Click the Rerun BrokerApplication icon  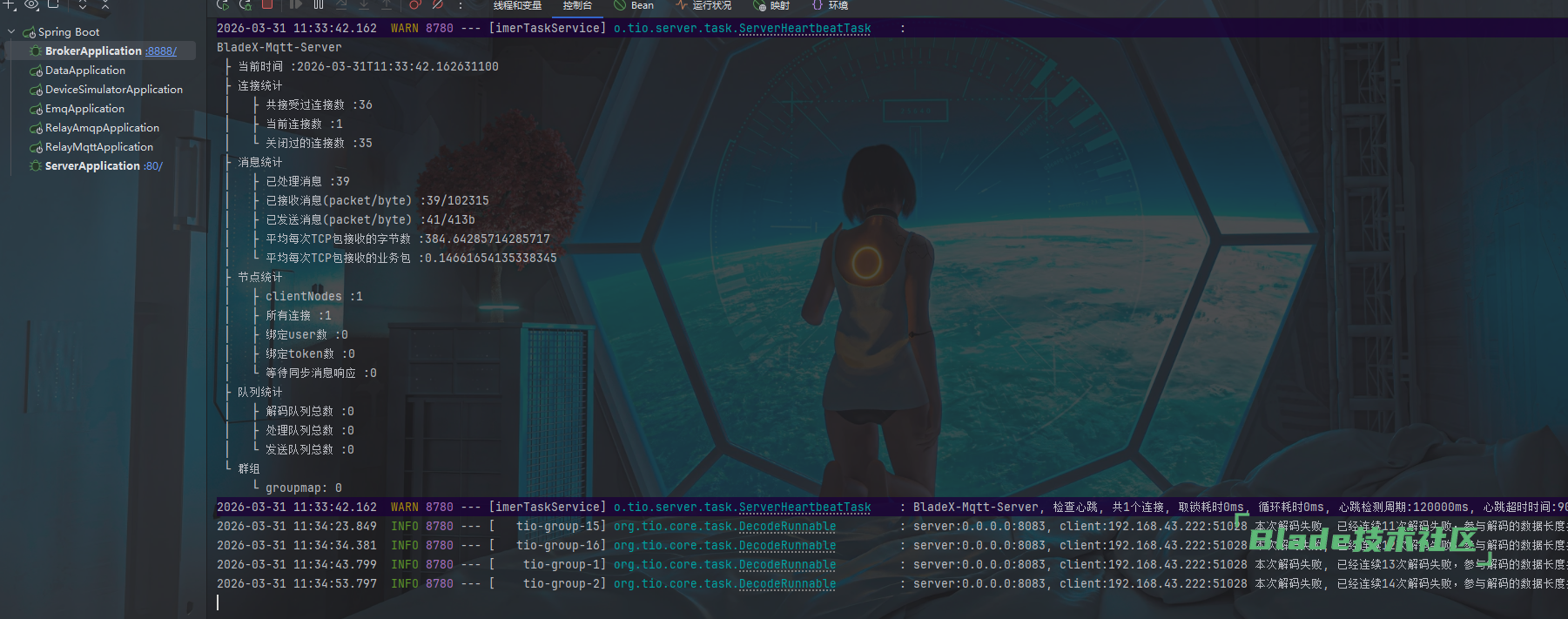223,4
